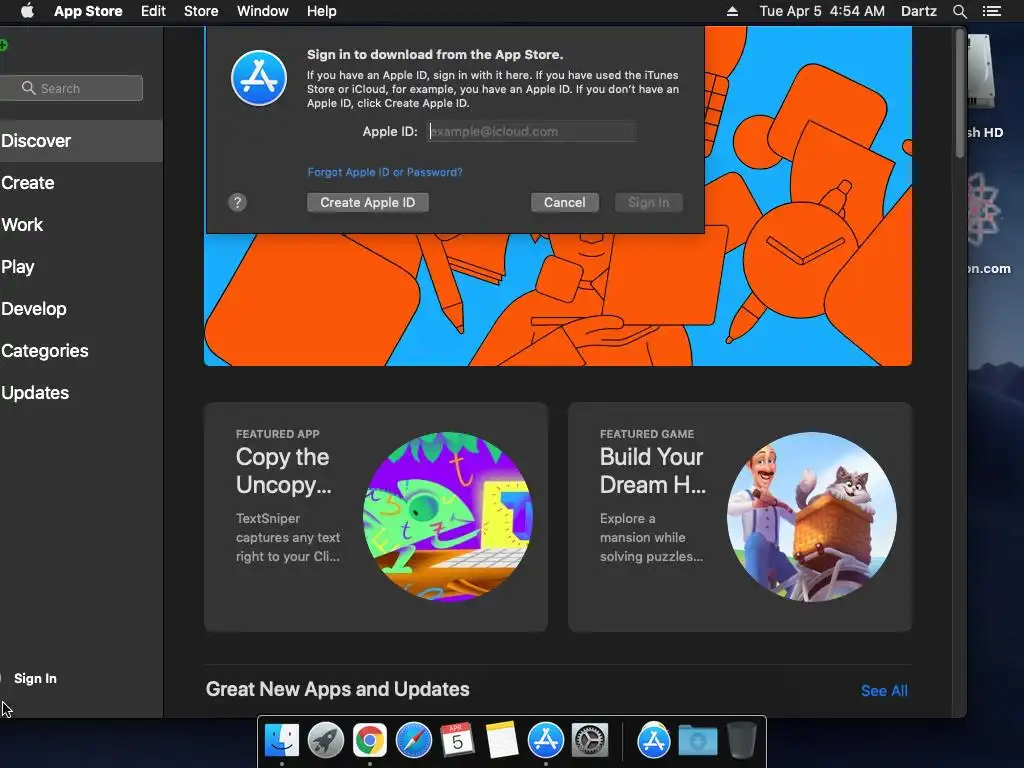Open the Window menu

(x=263, y=11)
